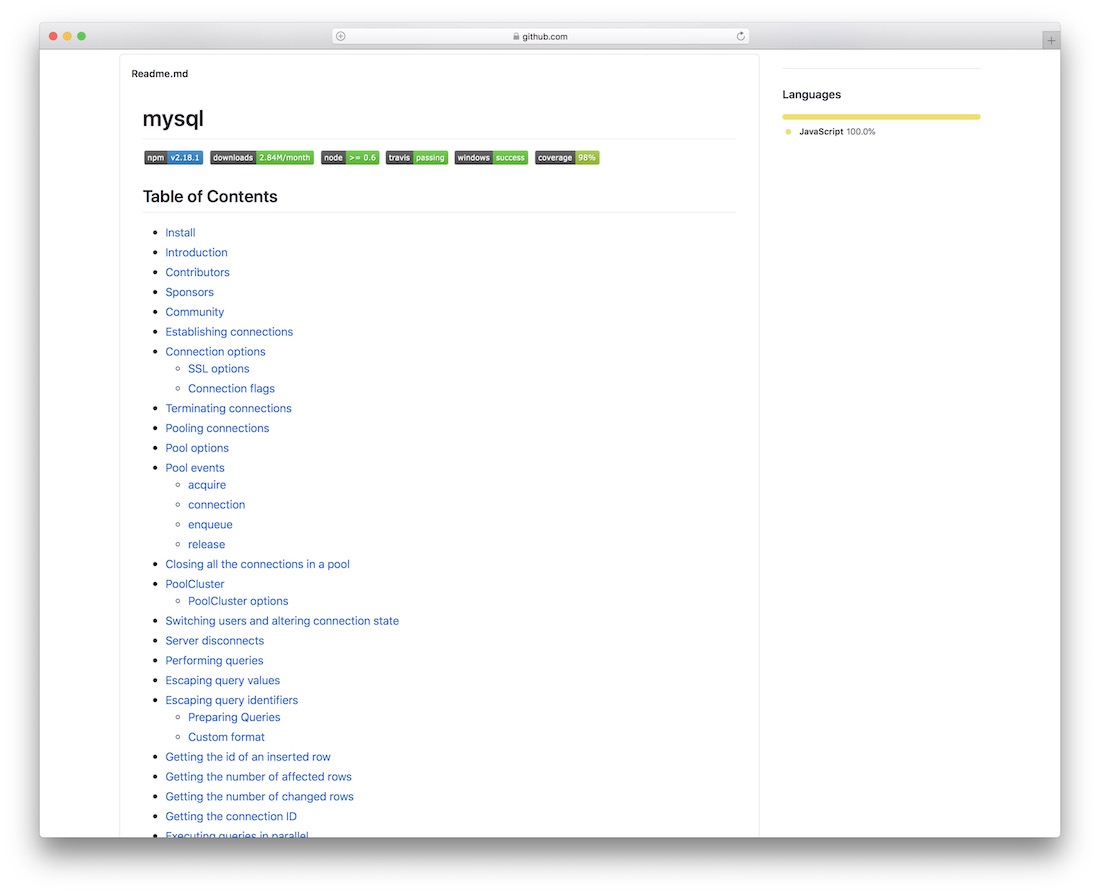Click the Table of Contents heading
This screenshot has width=1100, height=894.
210,196
